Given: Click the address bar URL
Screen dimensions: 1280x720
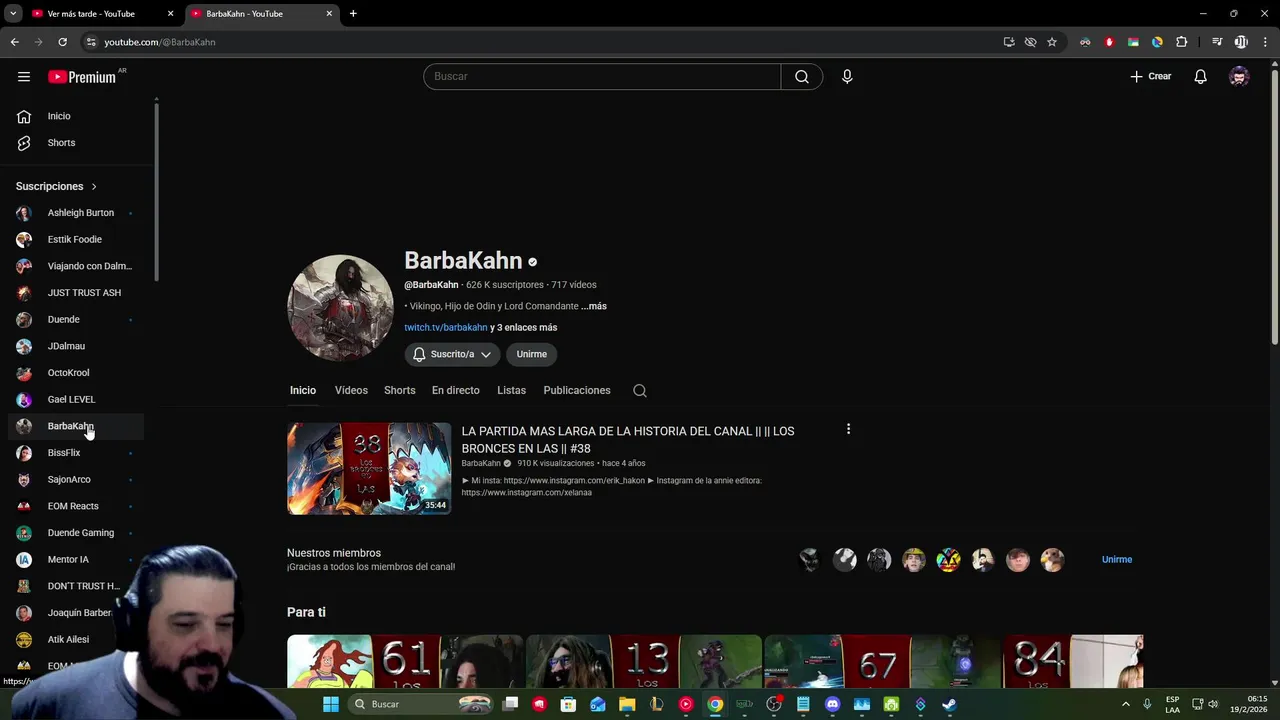Looking at the screenshot, I should [160, 42].
